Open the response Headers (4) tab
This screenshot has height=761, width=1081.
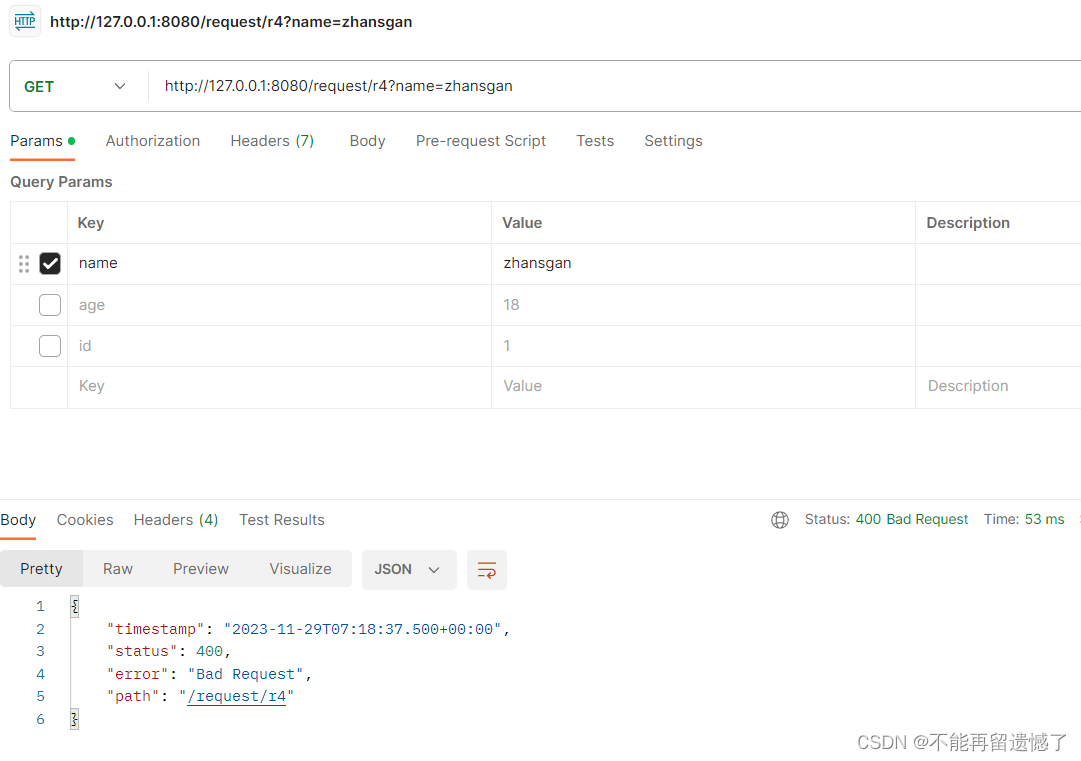[x=176, y=520]
